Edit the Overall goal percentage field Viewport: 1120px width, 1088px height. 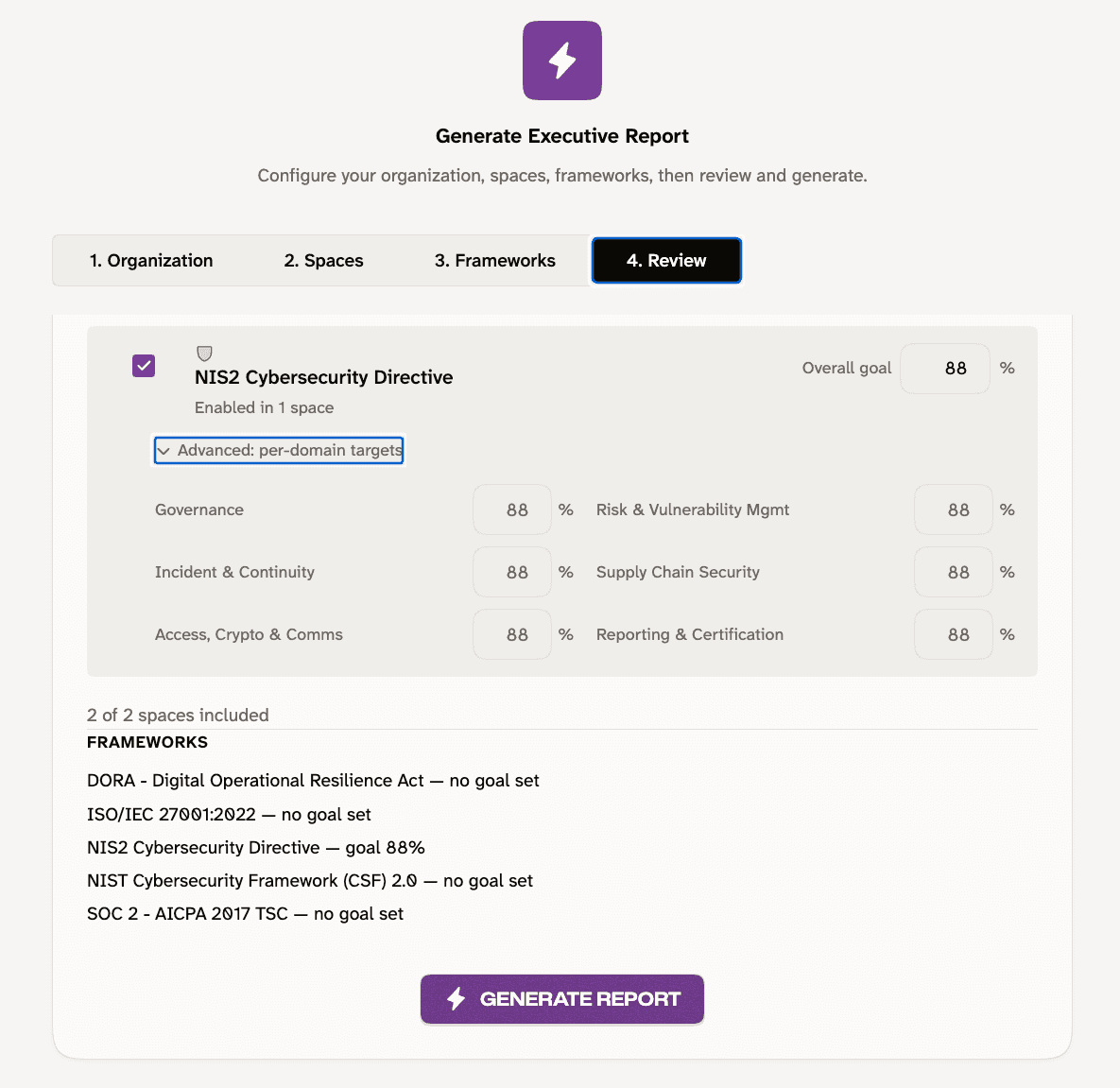[945, 368]
